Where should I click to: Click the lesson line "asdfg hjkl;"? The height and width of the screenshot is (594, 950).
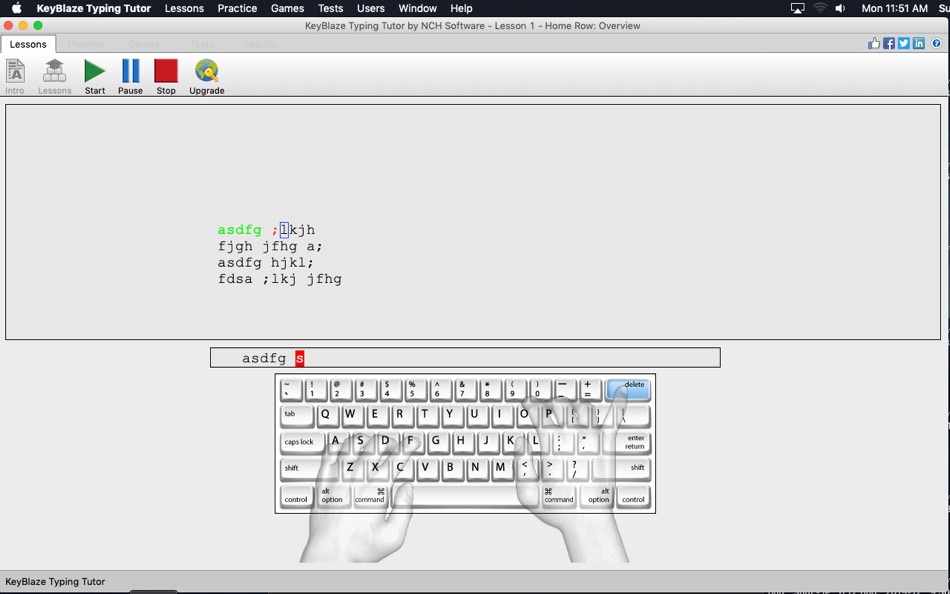266,263
